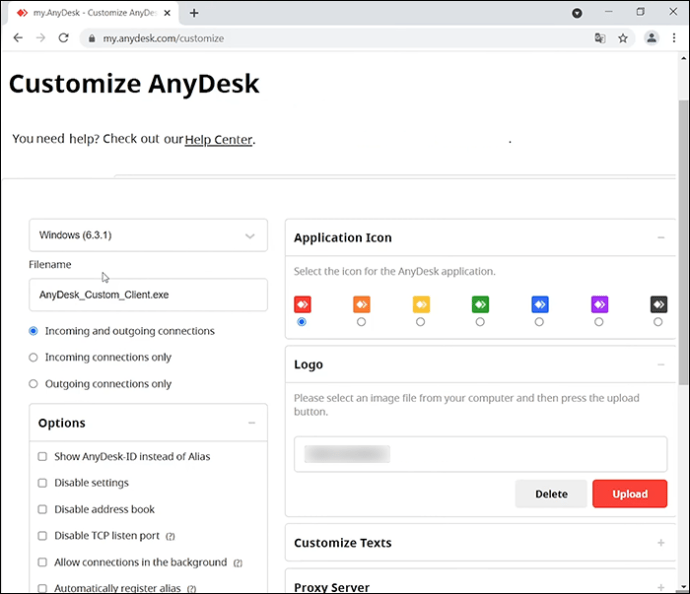Open the browser's round dropdown icon beside minimize
Screen dimensions: 690x594
pyautogui.click(x=577, y=13)
